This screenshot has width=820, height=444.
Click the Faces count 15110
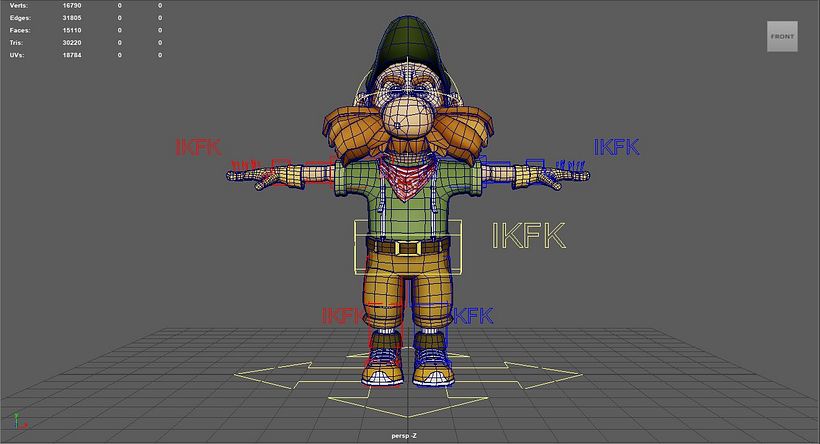point(72,30)
